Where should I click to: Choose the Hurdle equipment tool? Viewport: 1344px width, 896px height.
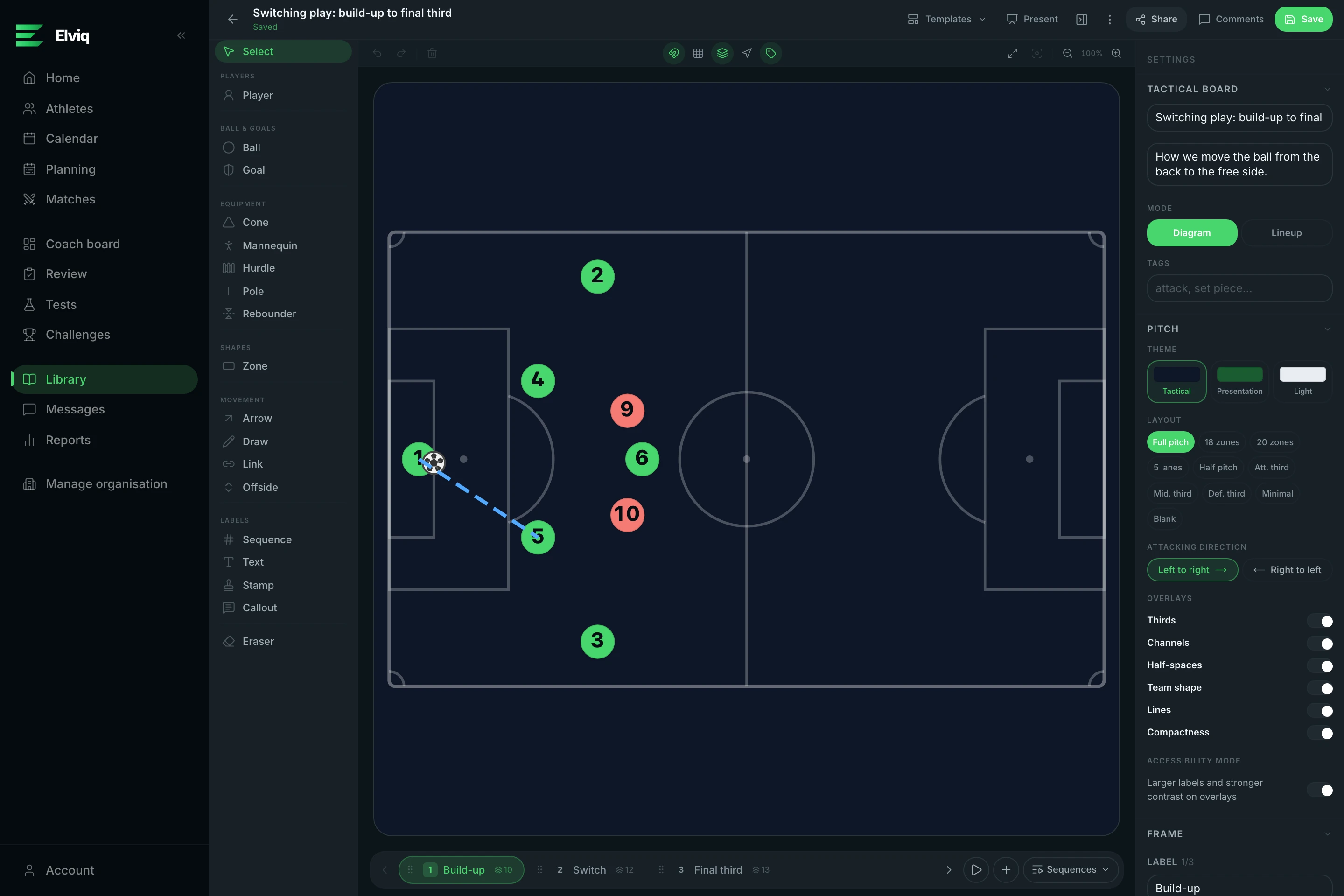pyautogui.click(x=283, y=268)
